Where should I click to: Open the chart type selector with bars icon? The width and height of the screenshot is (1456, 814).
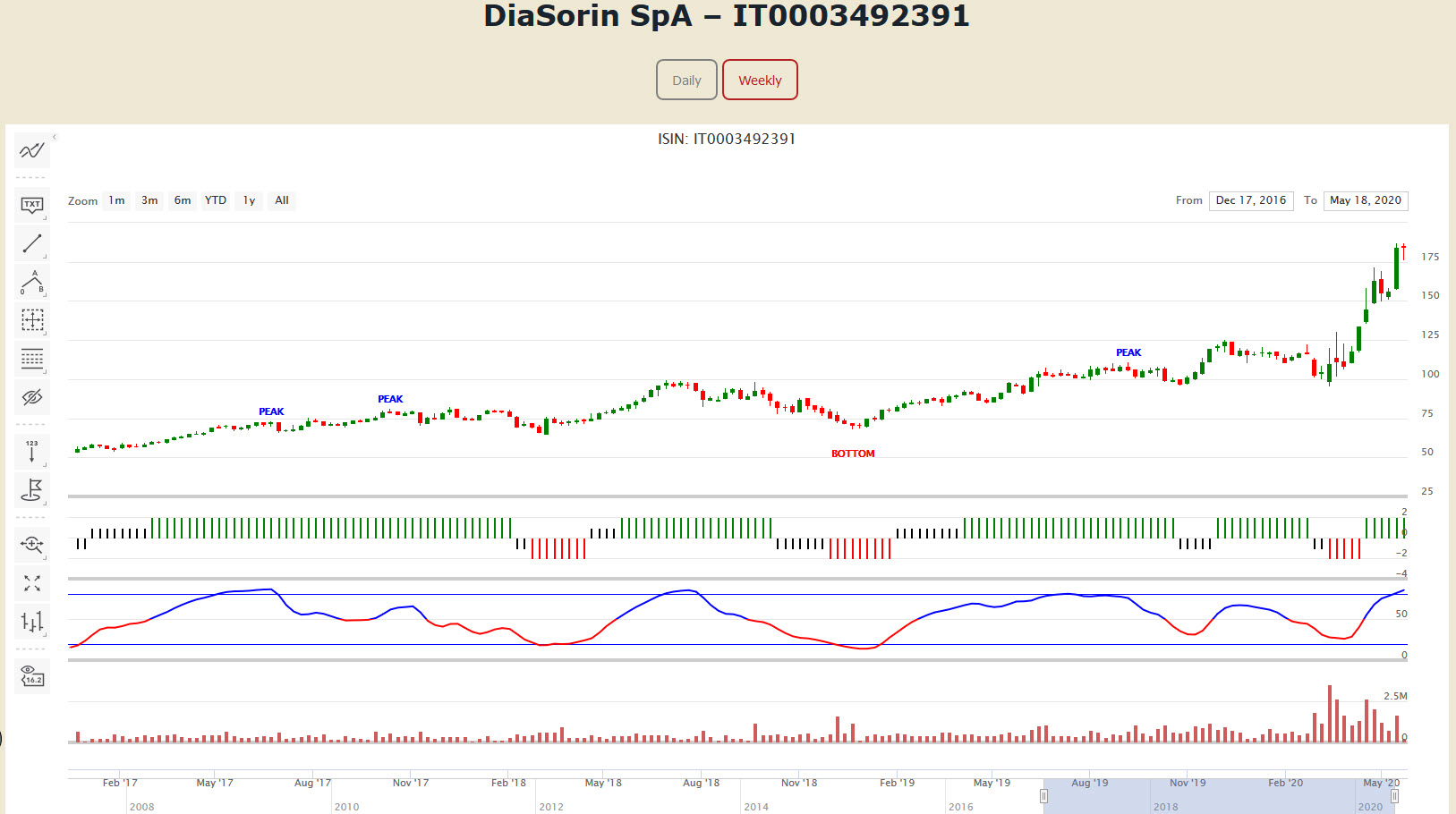click(x=31, y=622)
